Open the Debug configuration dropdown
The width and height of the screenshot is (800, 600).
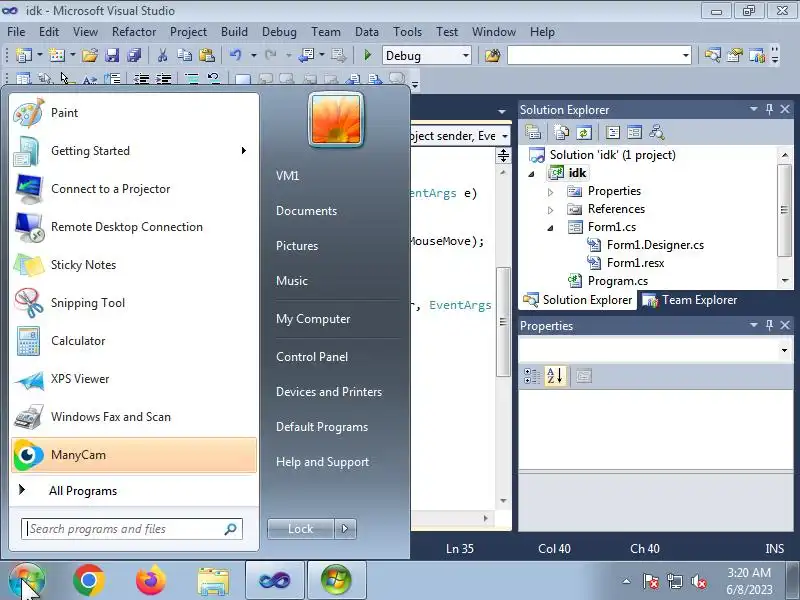[x=465, y=56]
